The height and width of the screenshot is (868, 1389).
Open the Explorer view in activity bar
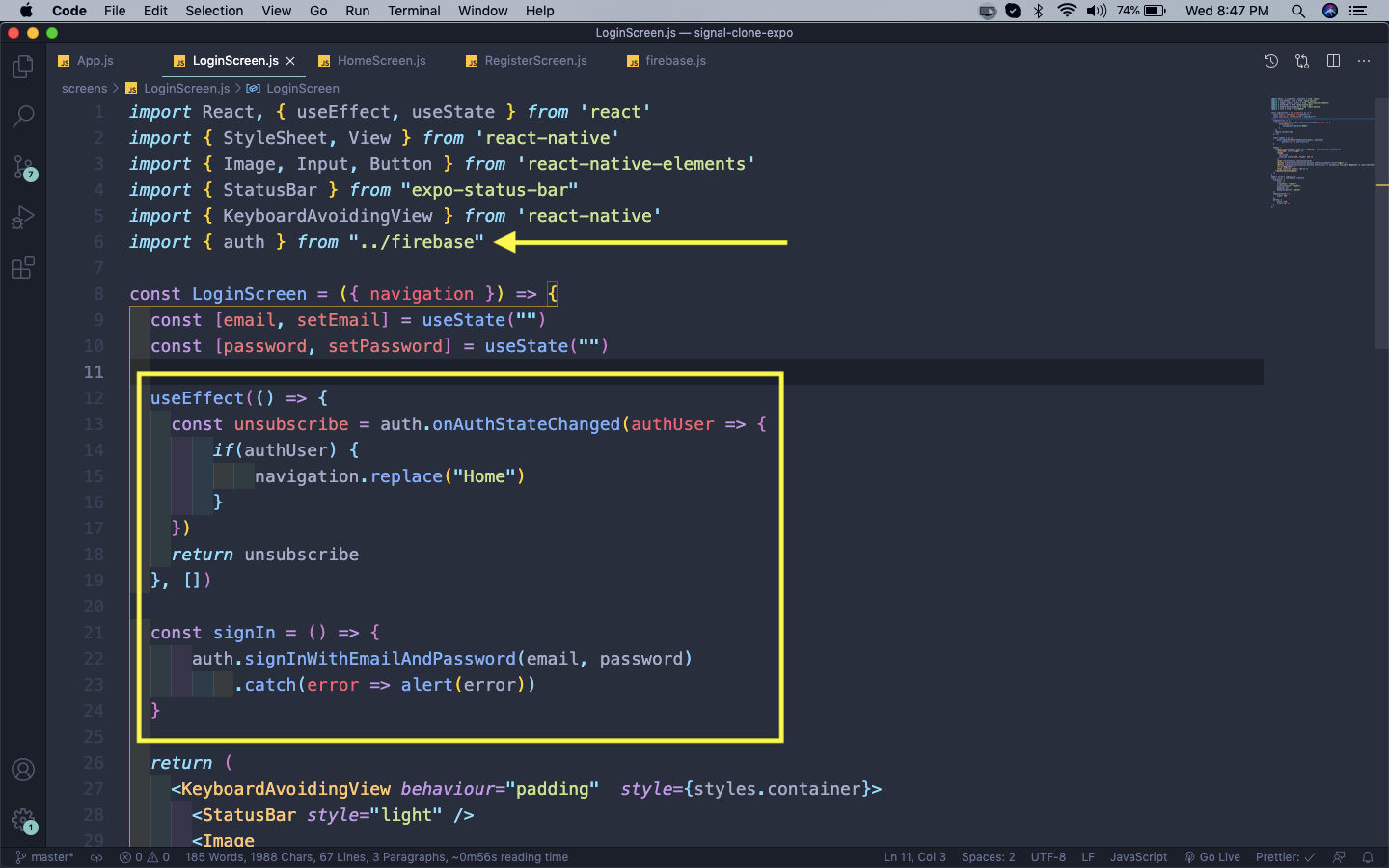tap(23, 67)
